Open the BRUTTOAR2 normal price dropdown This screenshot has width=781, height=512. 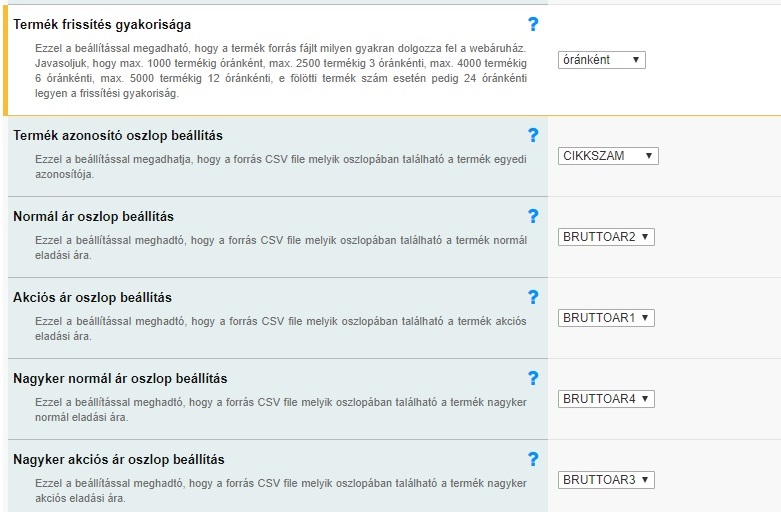tap(606, 237)
